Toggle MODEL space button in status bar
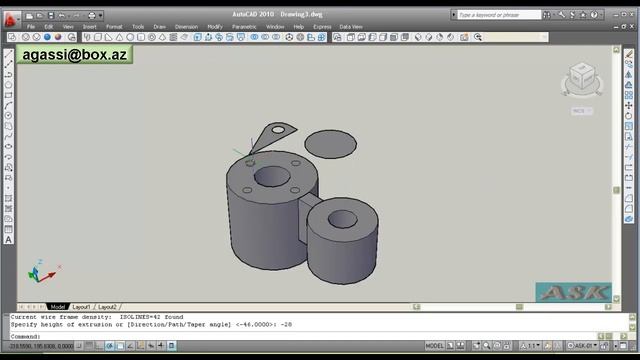Image resolution: width=640 pixels, height=360 pixels. click(x=434, y=346)
